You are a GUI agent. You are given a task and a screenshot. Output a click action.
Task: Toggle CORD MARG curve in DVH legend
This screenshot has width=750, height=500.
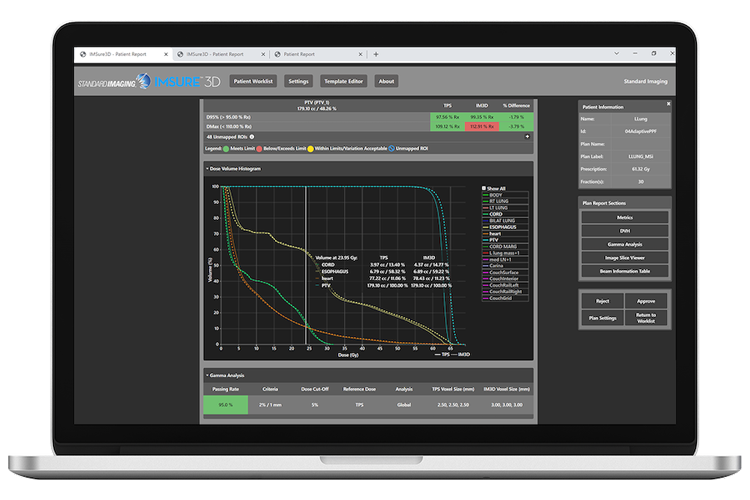point(505,247)
